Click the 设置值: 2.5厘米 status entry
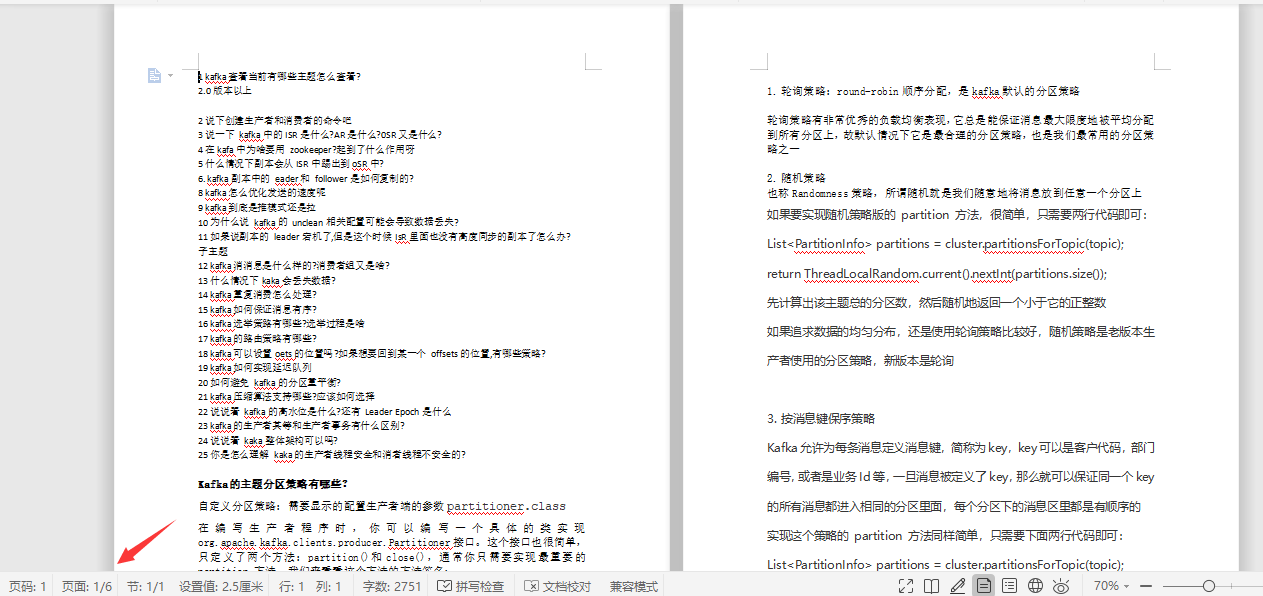 click(x=221, y=586)
